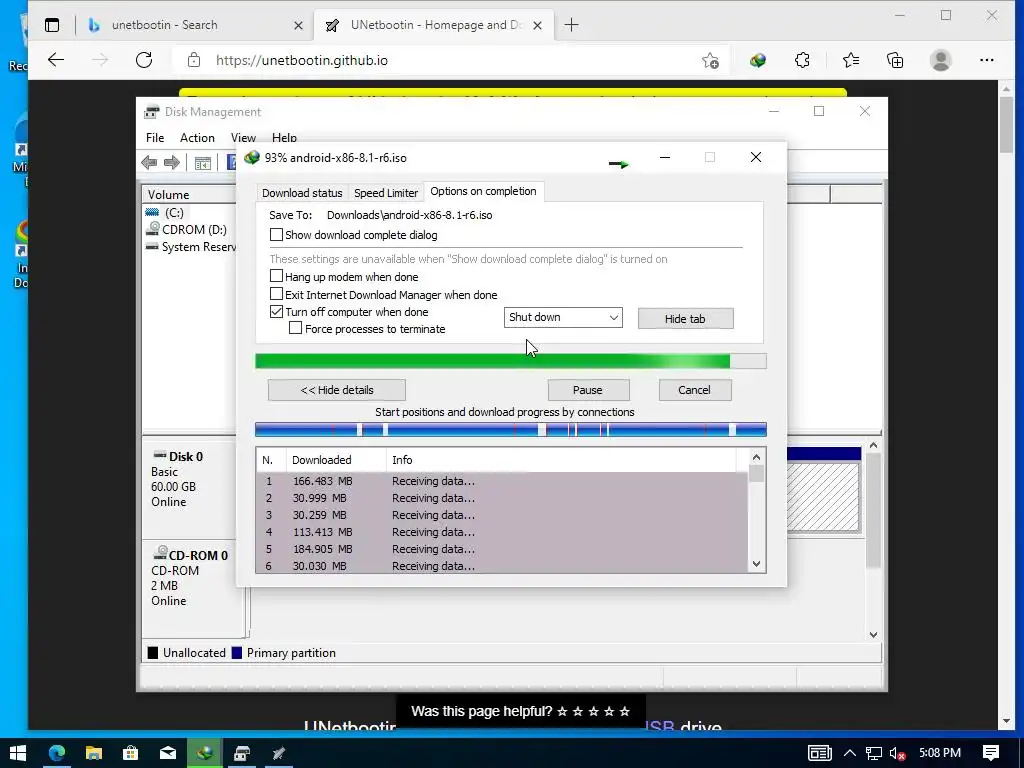Cancel the download
Image resolution: width=1024 pixels, height=768 pixels.
point(694,390)
